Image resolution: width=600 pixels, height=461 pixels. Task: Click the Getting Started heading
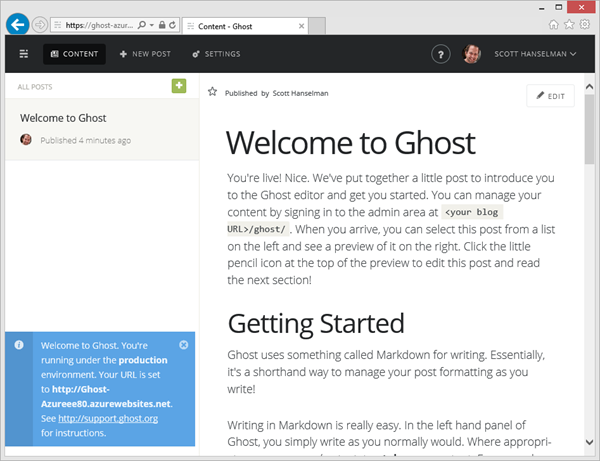[316, 324]
